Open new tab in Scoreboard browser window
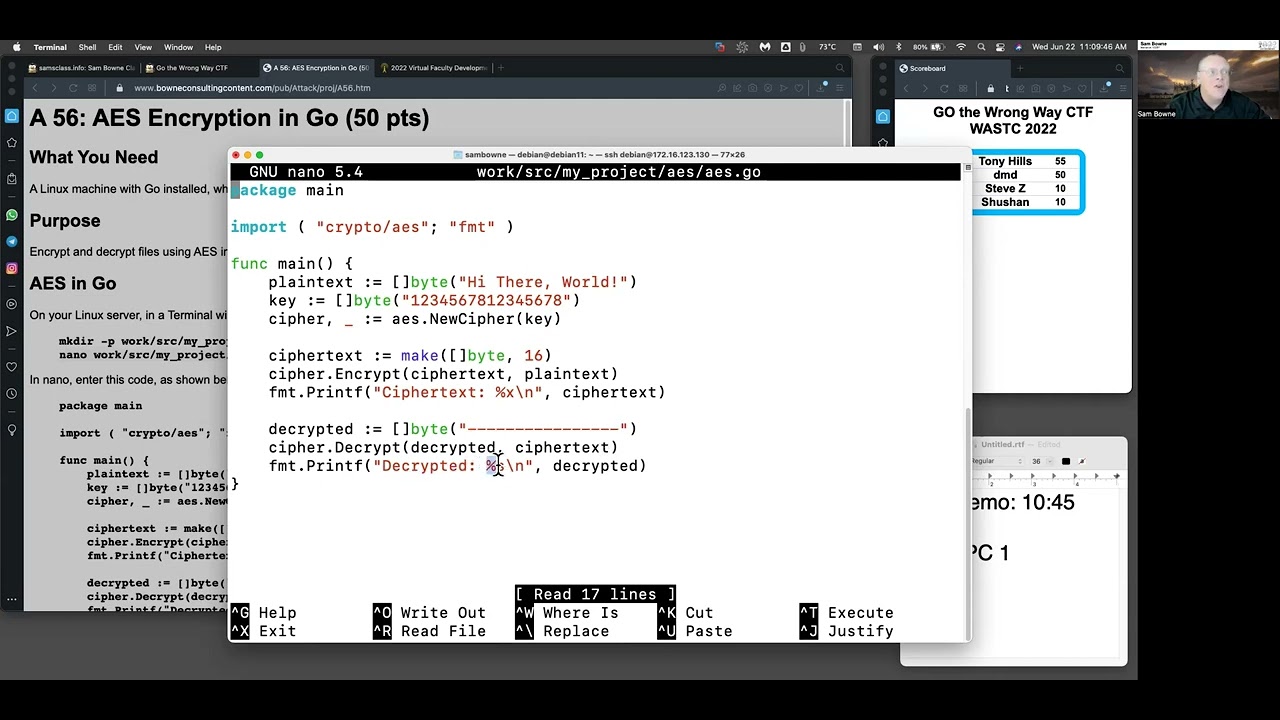The height and width of the screenshot is (720, 1280). click(x=1020, y=68)
